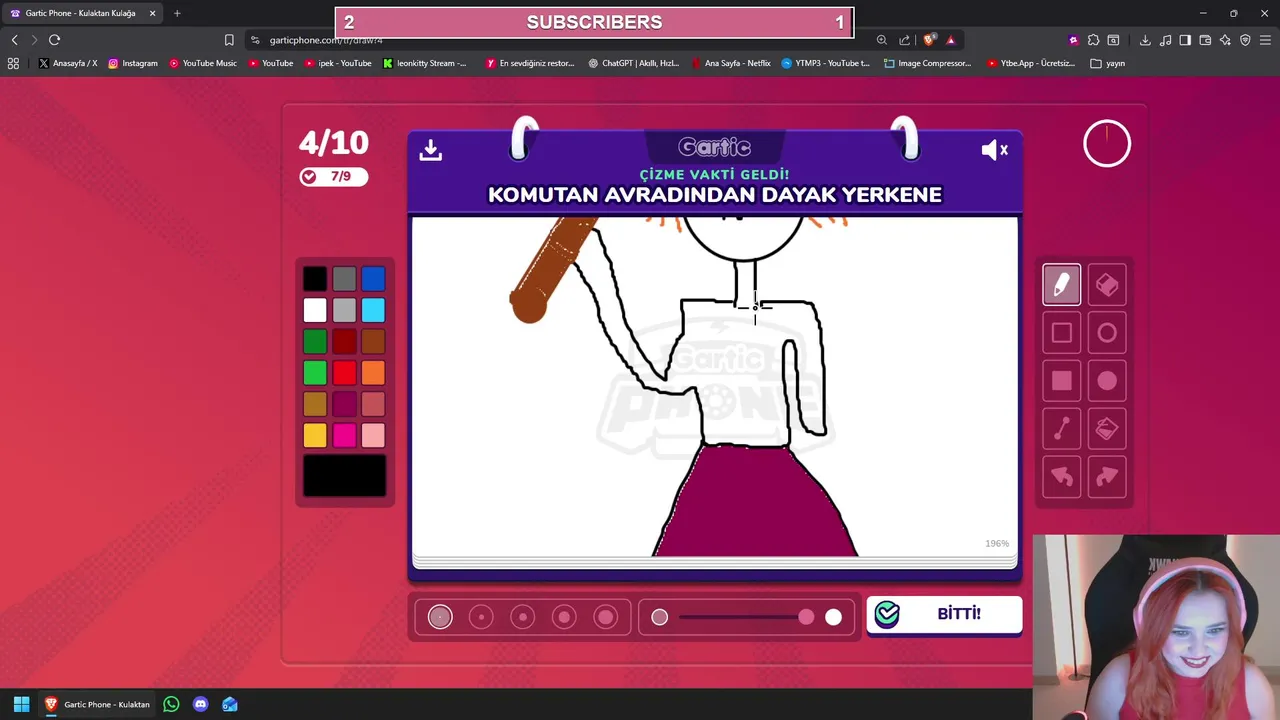Select the smallest brush size

[440, 617]
